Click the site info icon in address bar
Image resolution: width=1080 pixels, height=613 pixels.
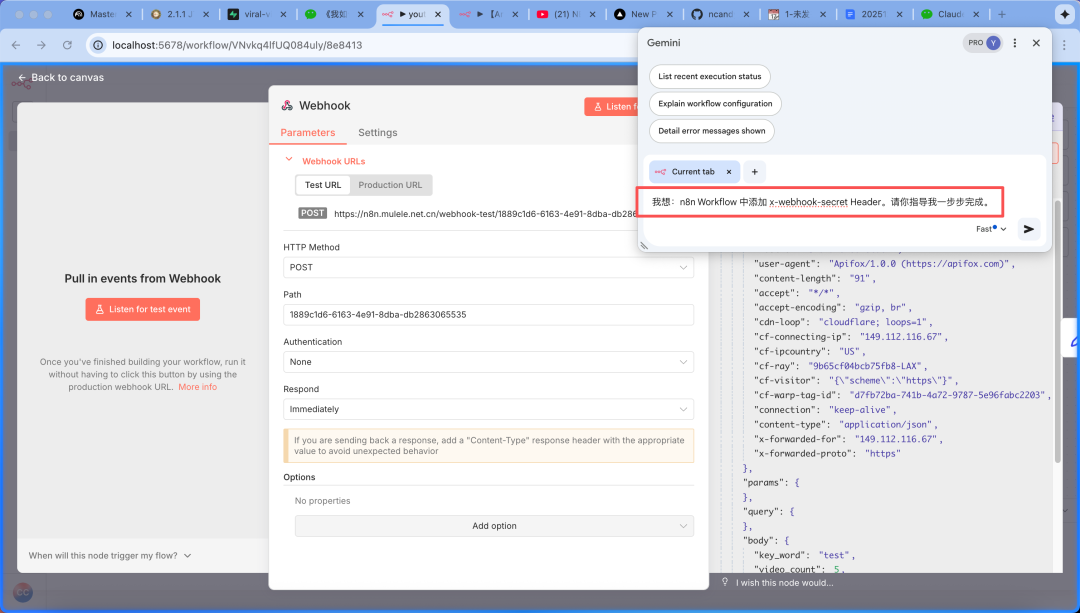(97, 45)
